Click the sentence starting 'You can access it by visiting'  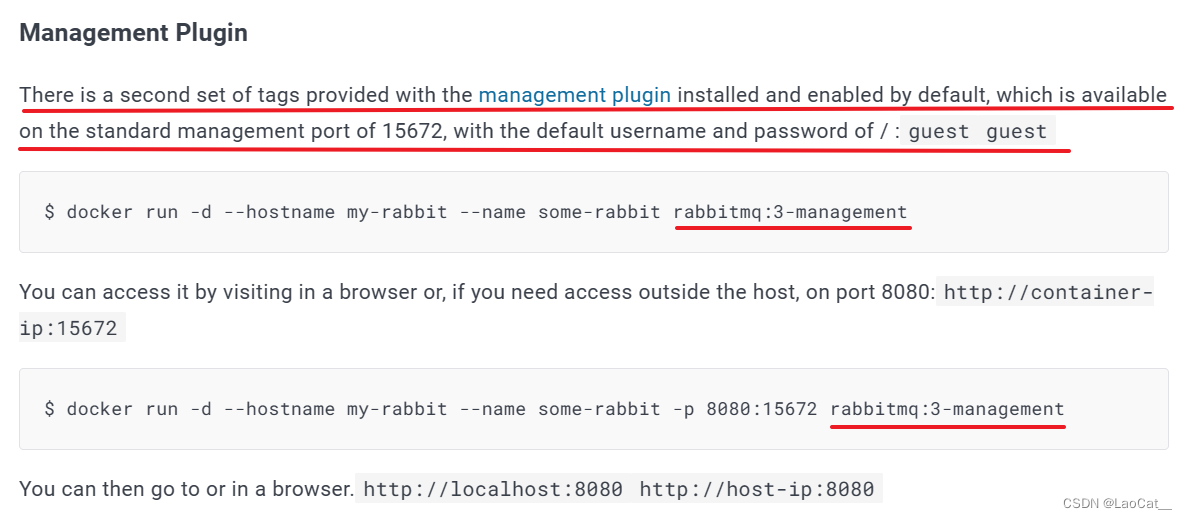click(x=477, y=292)
